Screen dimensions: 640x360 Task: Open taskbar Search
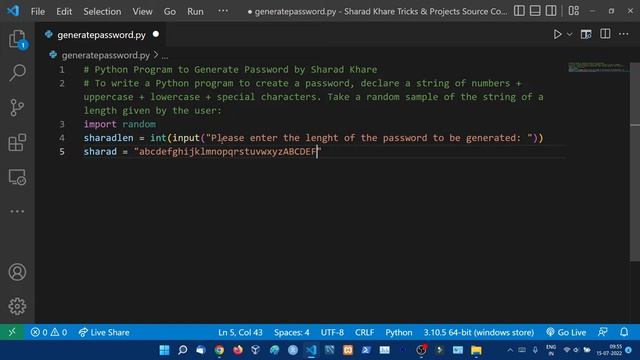183,350
